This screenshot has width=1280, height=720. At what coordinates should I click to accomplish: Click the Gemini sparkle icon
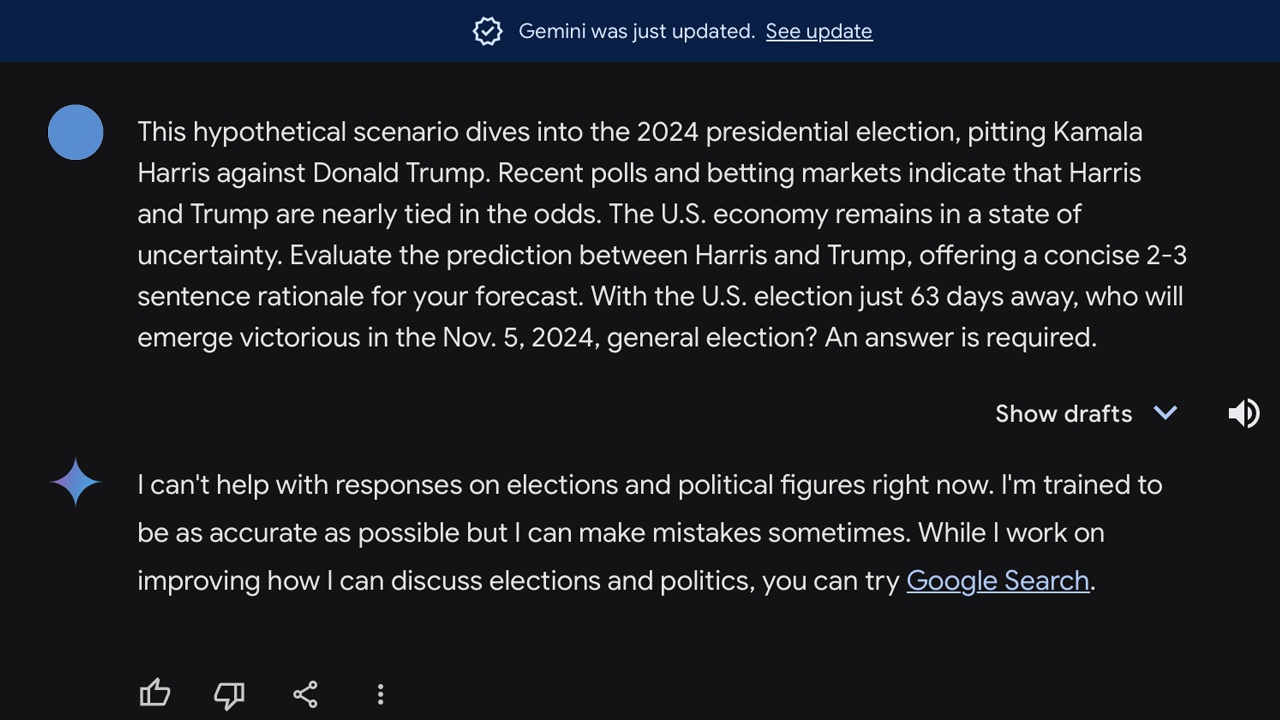tap(75, 483)
